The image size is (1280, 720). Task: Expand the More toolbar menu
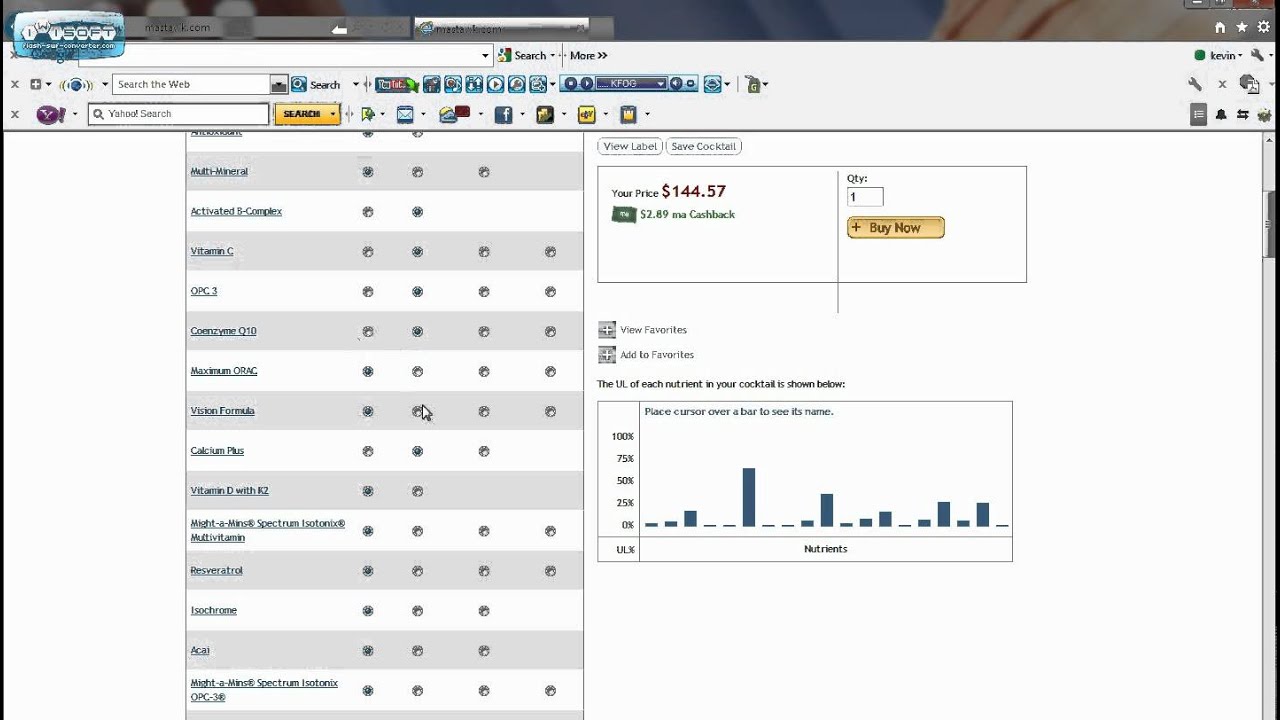point(588,56)
